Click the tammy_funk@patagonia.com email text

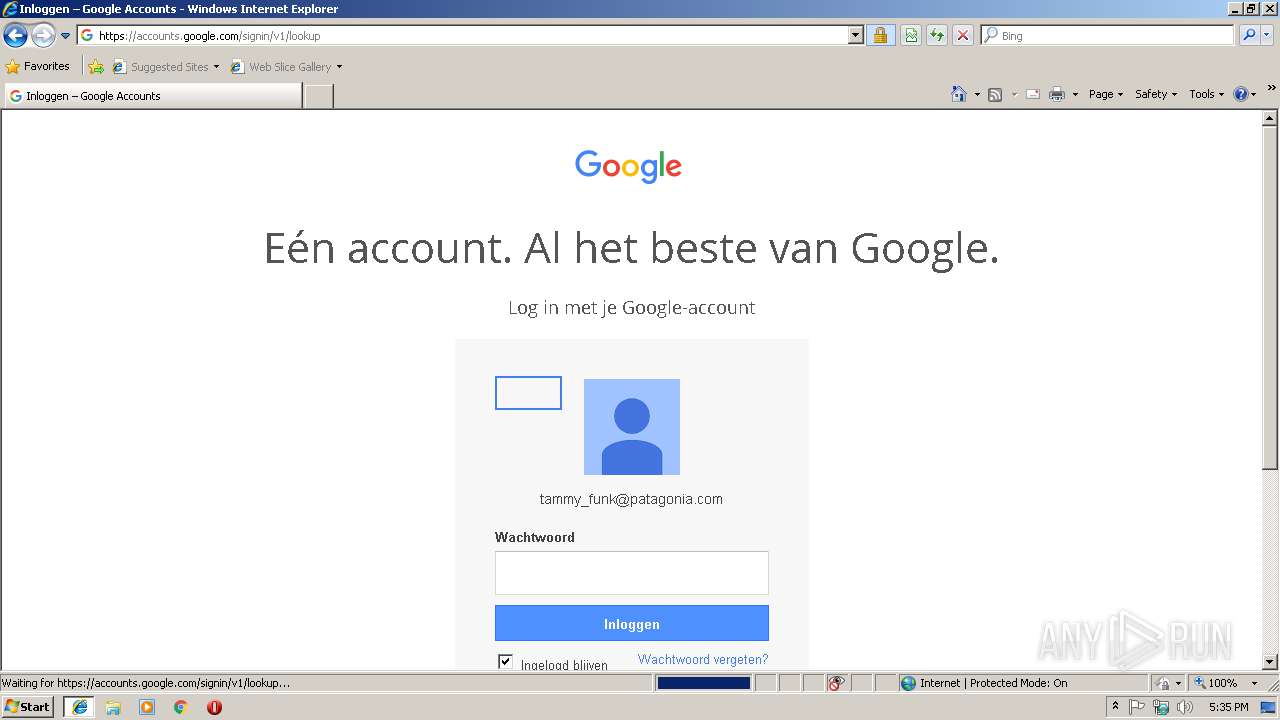click(x=631, y=499)
